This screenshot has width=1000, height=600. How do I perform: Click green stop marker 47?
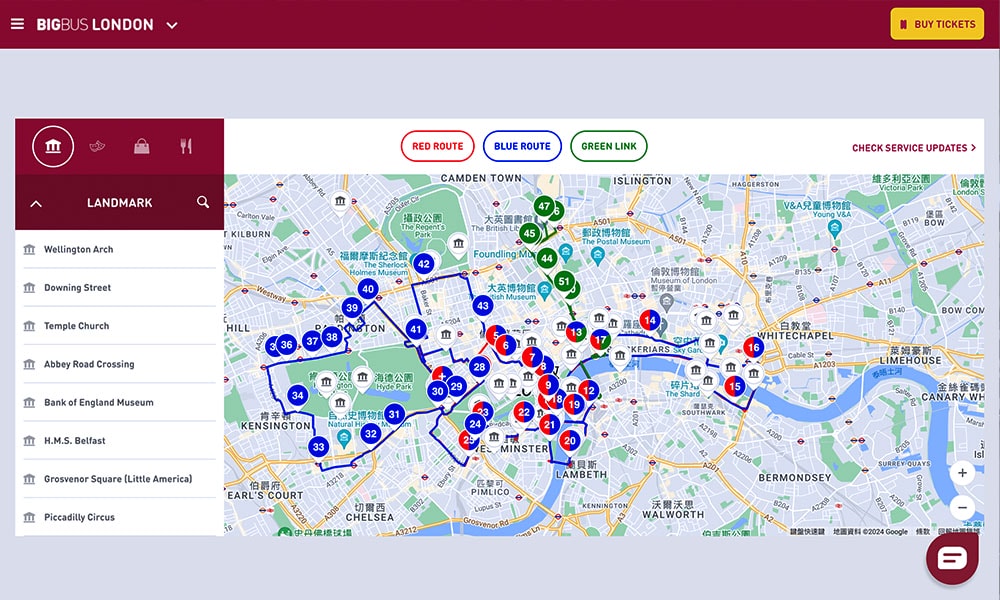pyautogui.click(x=543, y=207)
